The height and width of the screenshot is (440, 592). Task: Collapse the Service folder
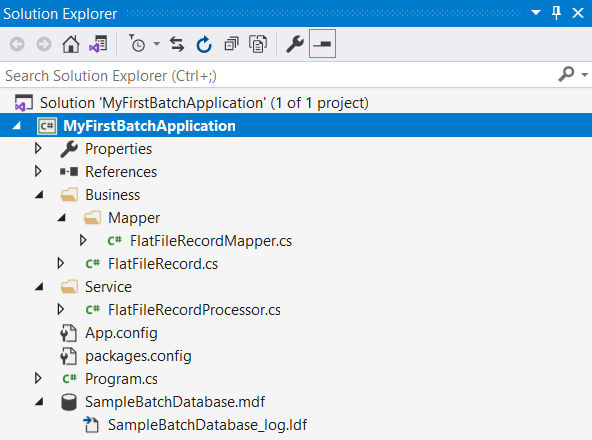[39, 287]
